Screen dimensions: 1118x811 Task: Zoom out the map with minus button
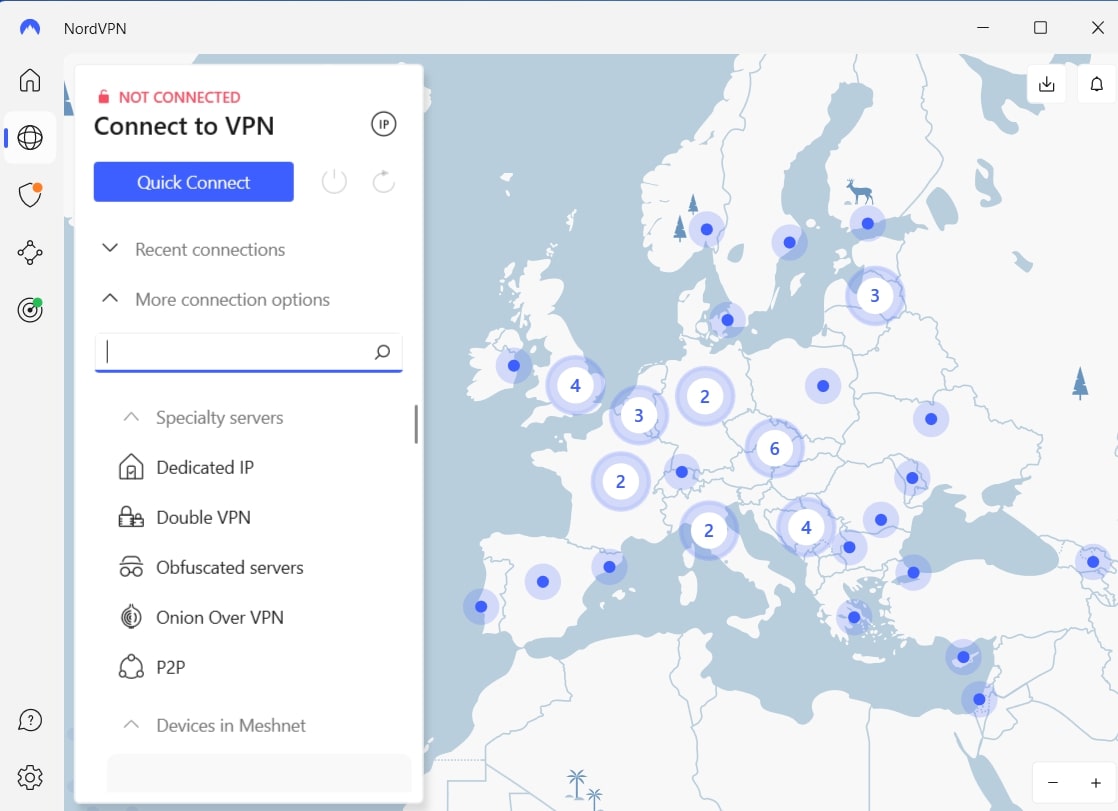1053,782
